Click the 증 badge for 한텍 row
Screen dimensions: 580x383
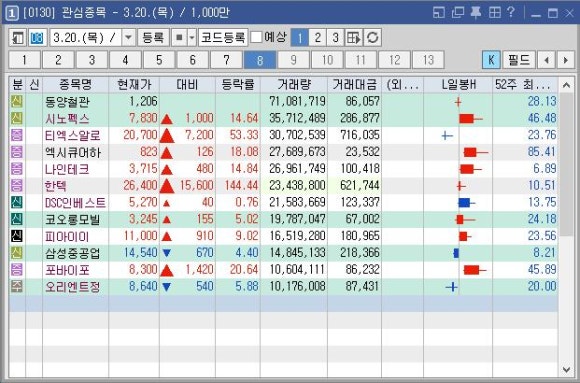[x=17, y=185]
